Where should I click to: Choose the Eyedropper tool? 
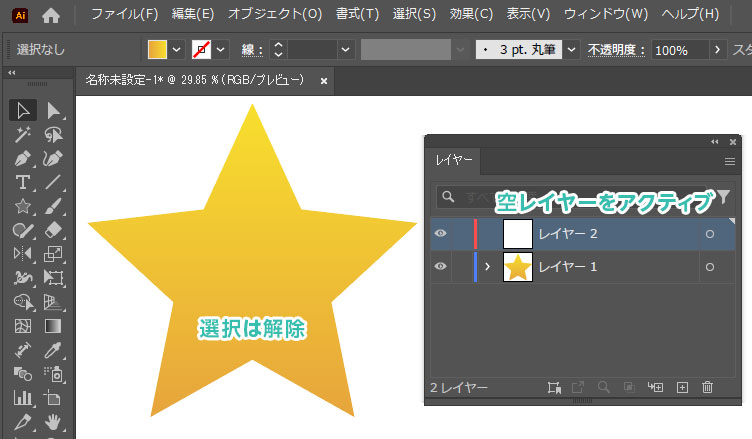pyautogui.click(x=54, y=351)
